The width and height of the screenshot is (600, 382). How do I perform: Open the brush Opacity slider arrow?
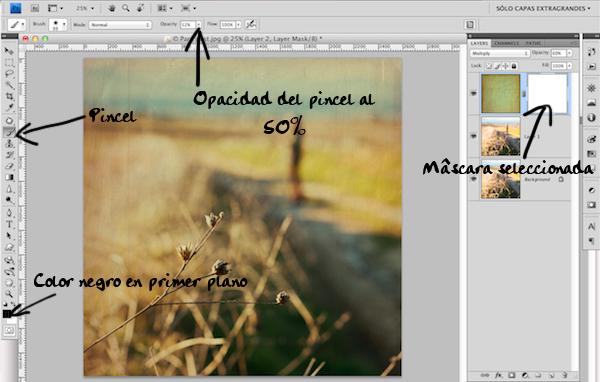199,24
